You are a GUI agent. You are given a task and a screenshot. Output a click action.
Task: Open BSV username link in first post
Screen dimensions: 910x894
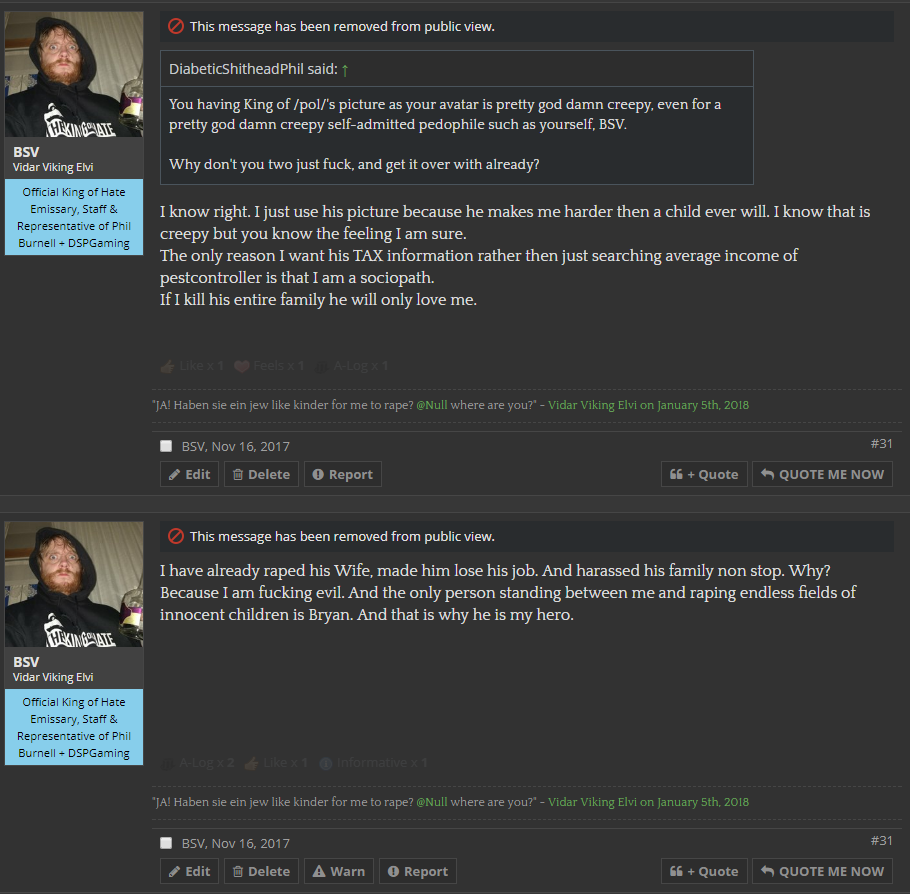coord(26,152)
